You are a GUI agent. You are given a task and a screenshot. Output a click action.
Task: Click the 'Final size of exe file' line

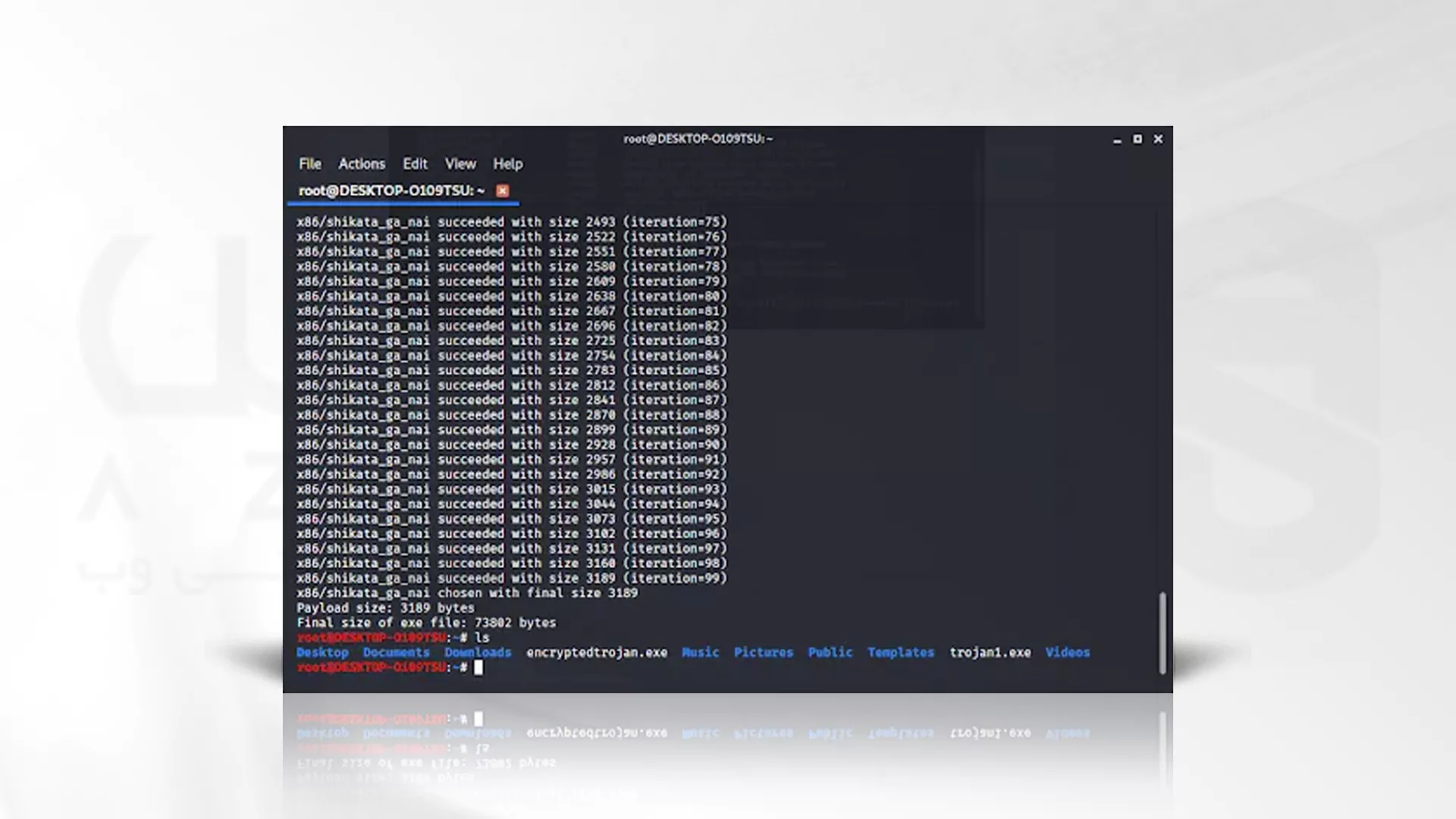[426, 623]
